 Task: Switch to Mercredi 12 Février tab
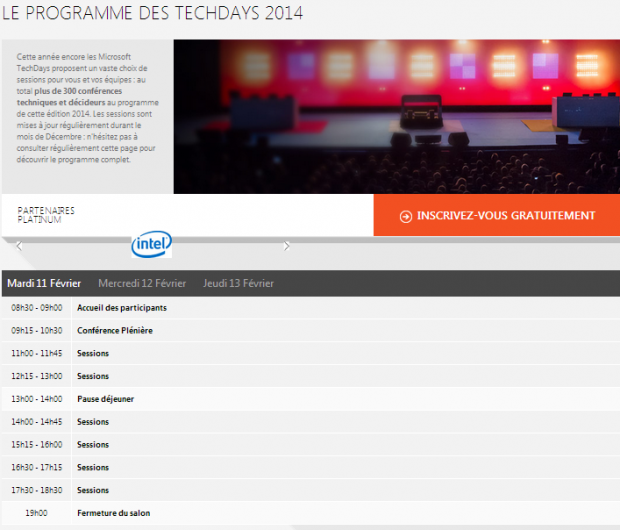tap(142, 284)
